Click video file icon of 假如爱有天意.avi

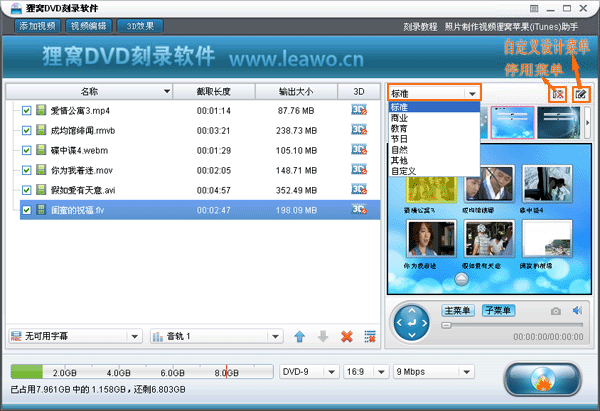tap(41, 190)
